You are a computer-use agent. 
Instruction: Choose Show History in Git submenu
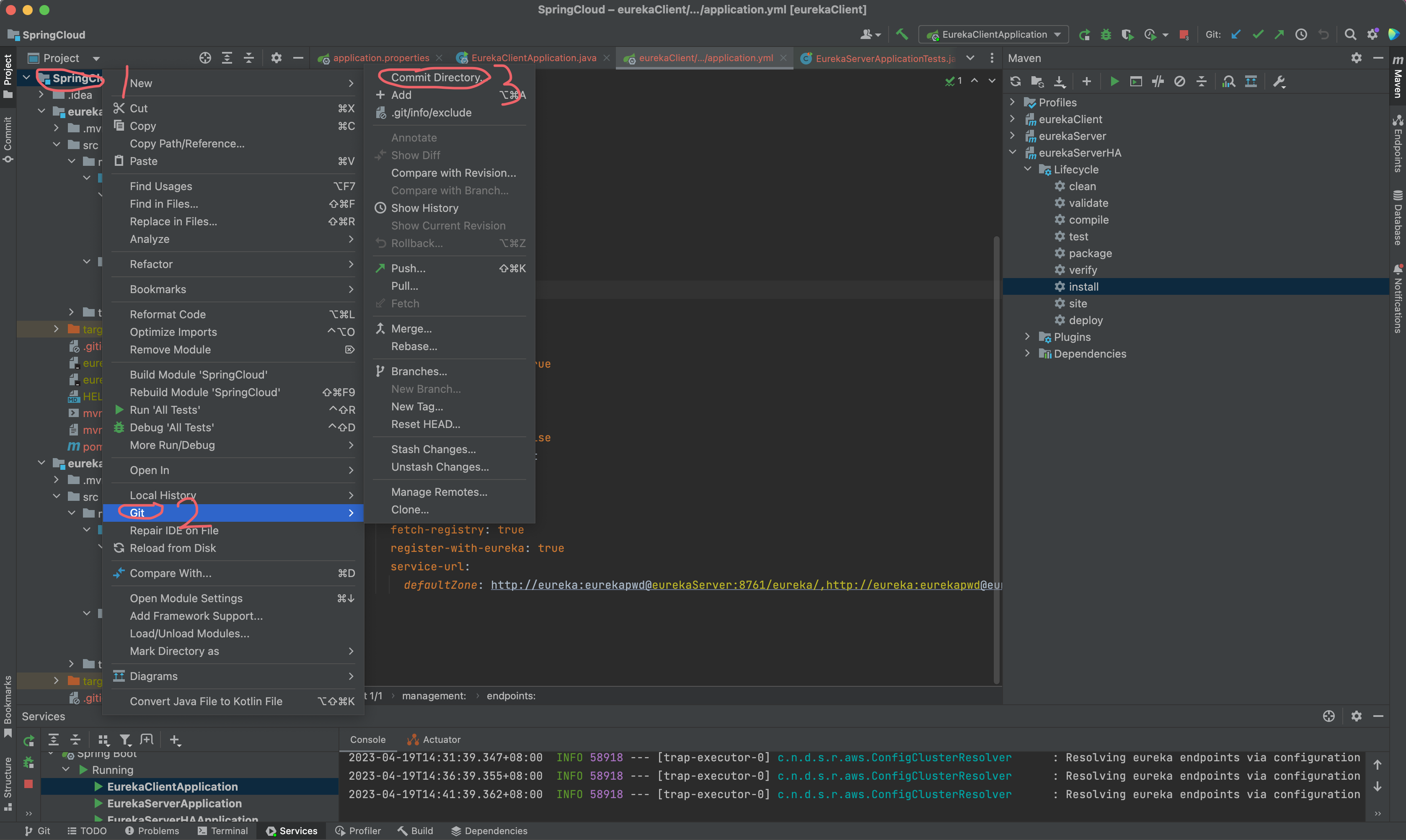pyautogui.click(x=424, y=208)
